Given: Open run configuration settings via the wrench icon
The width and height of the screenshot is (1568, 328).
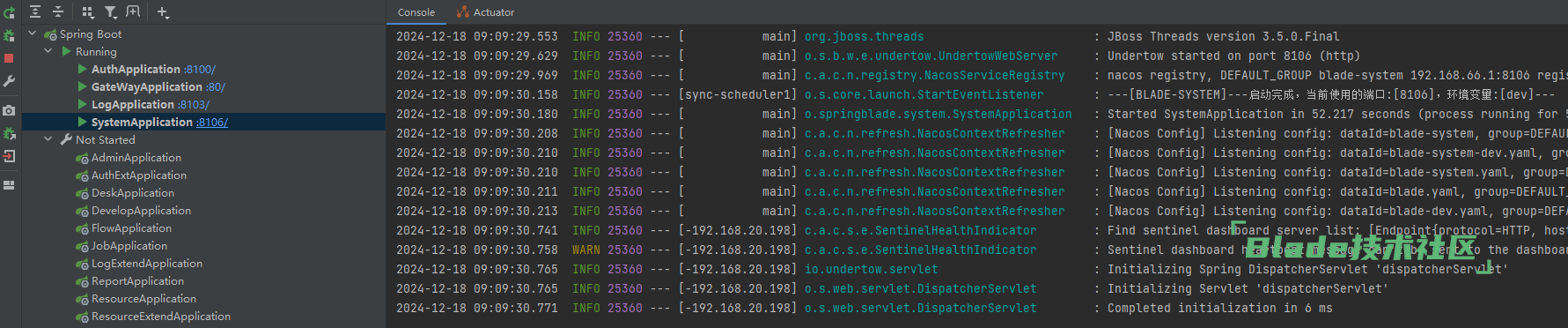Looking at the screenshot, I should pos(9,81).
